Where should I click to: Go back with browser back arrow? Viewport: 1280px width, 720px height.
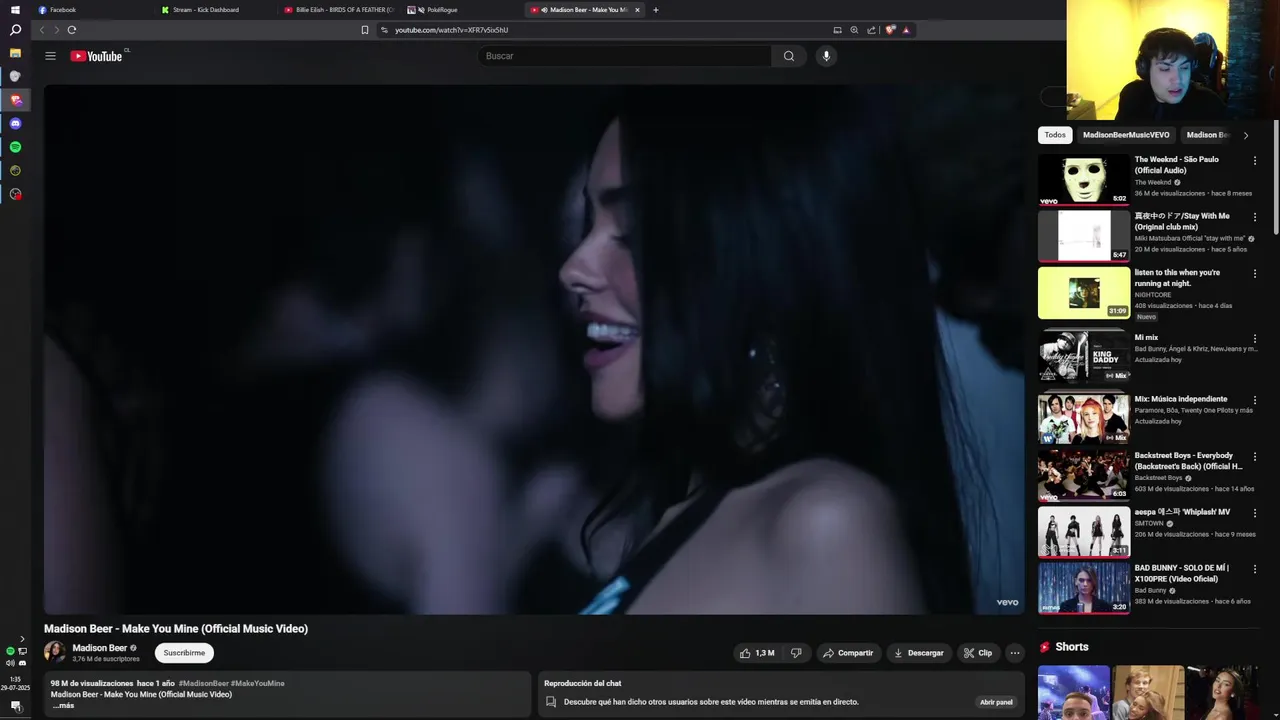42,30
